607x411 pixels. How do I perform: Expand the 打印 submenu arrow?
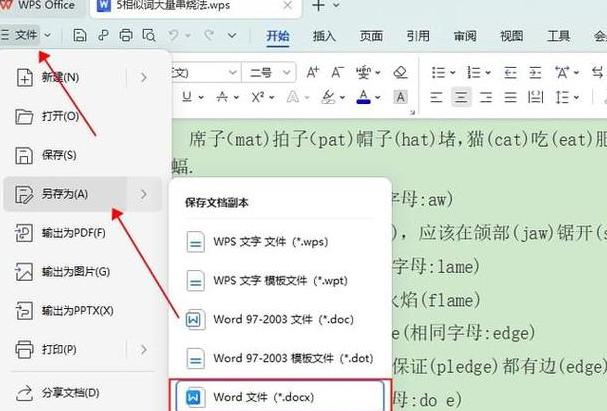click(144, 349)
